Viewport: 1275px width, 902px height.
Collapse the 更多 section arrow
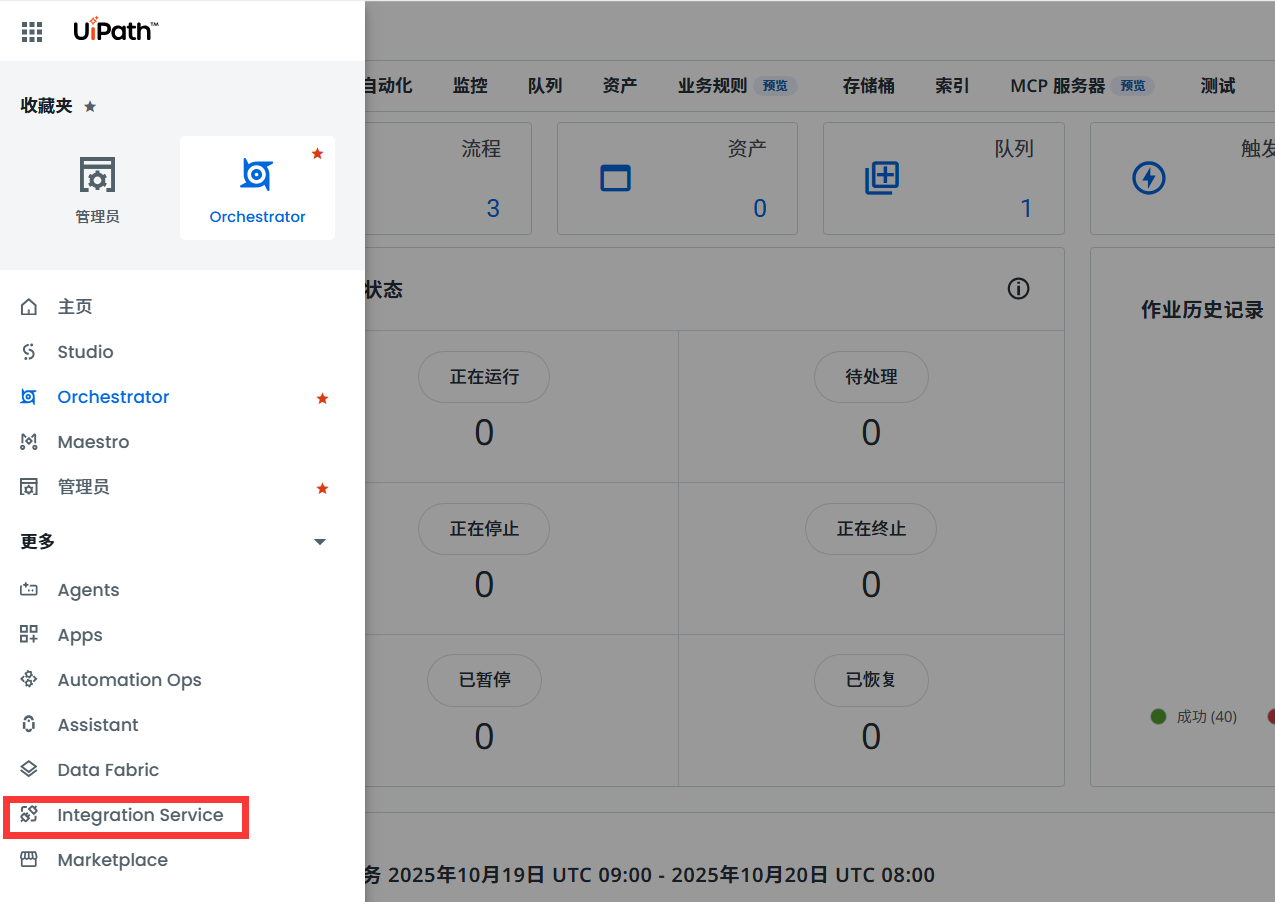[x=320, y=542]
